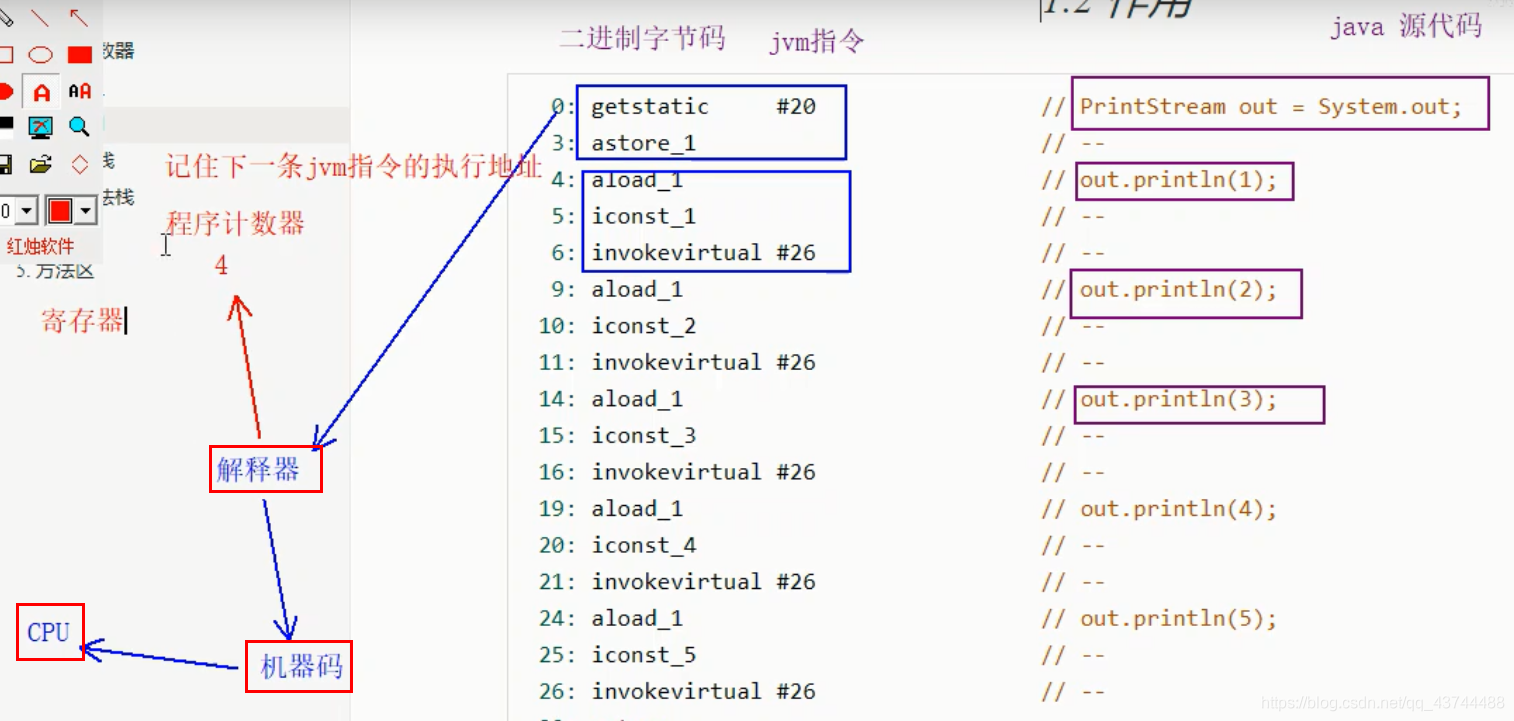Click the getstatic #20 instruction
The height and width of the screenshot is (721, 1514).
coord(704,107)
